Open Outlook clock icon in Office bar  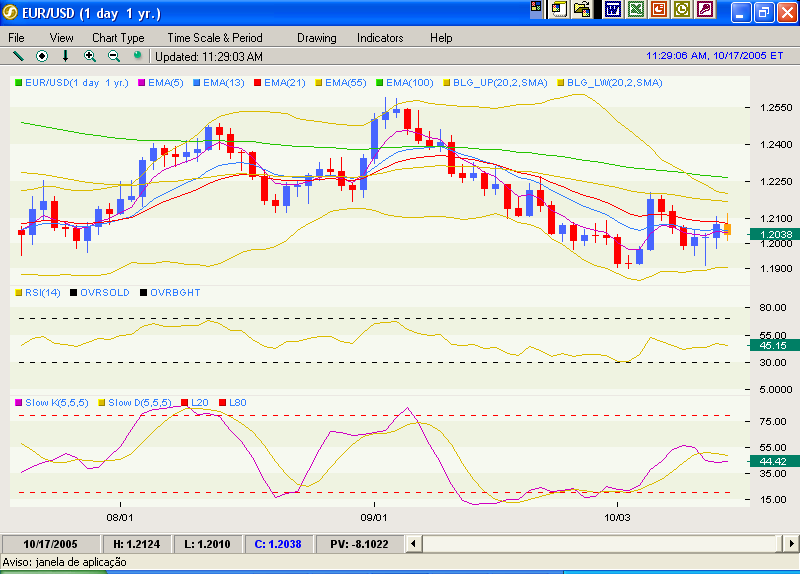pos(682,9)
